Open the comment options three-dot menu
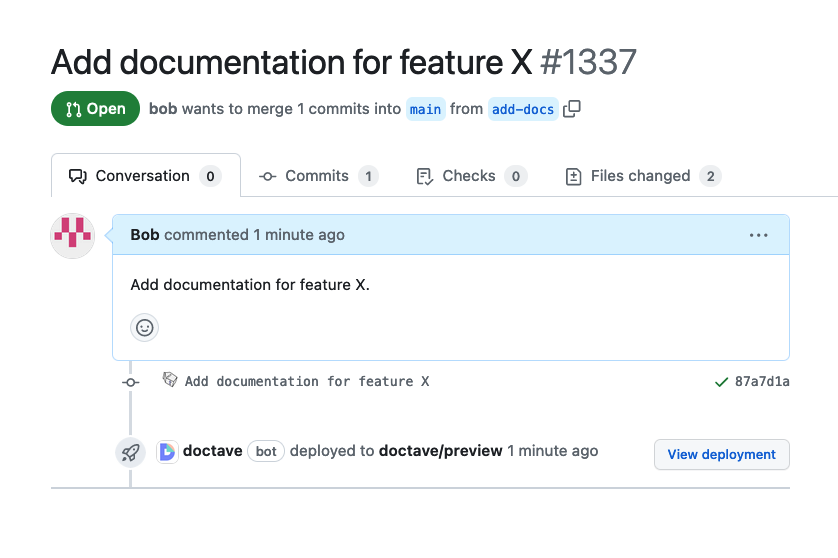Viewport: 838px width, 558px height. 758,235
